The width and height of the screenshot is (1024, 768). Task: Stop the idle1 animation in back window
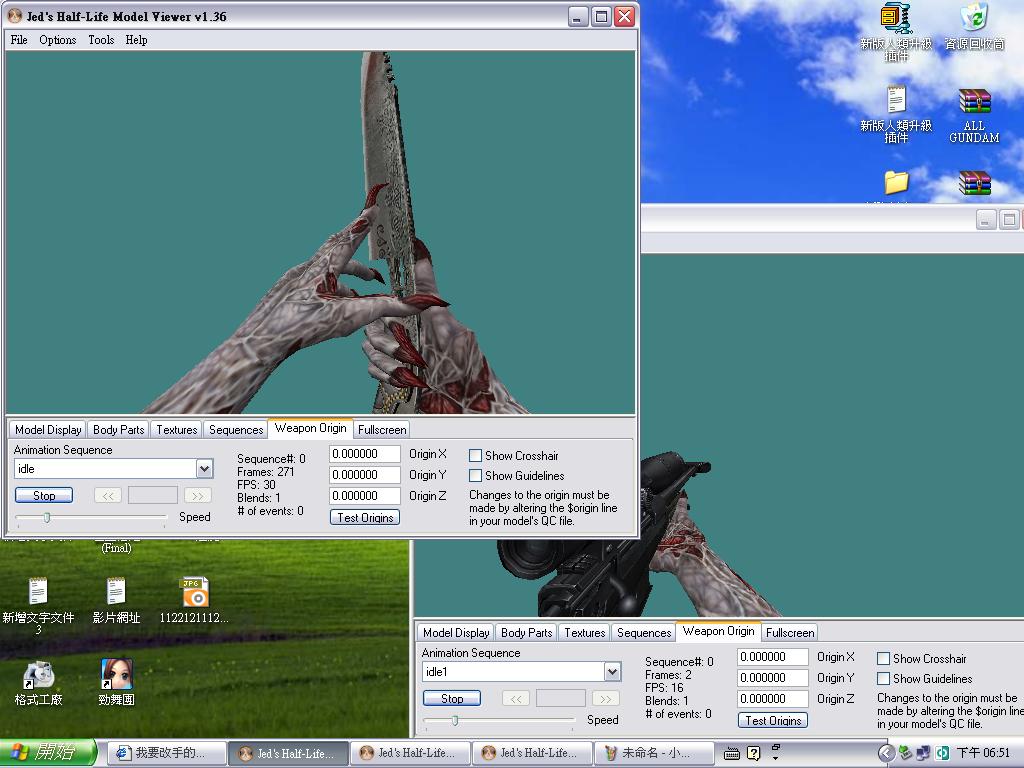coord(452,699)
